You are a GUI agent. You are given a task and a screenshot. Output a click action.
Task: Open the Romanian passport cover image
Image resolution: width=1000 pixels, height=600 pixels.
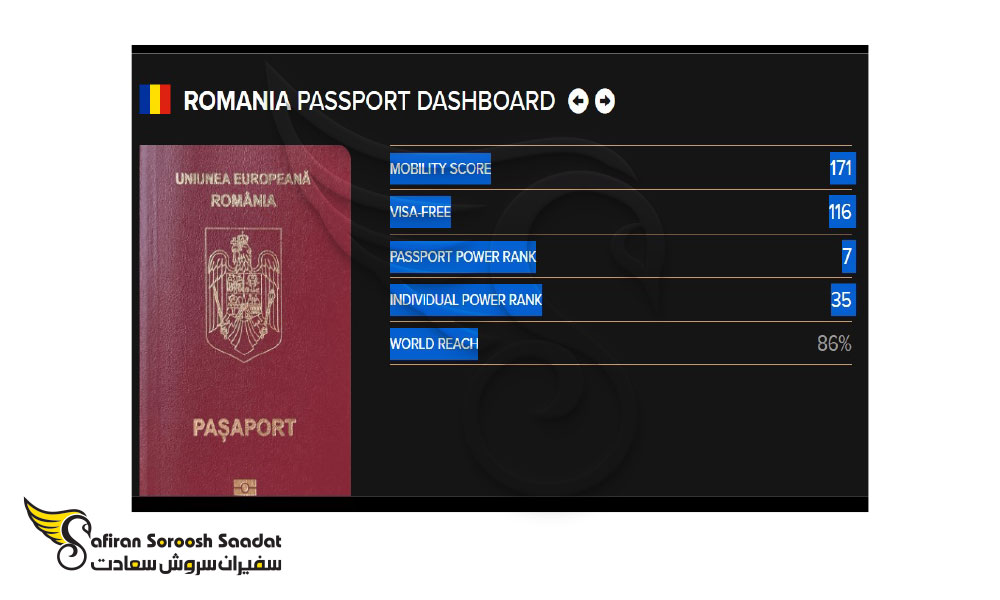(x=245, y=321)
